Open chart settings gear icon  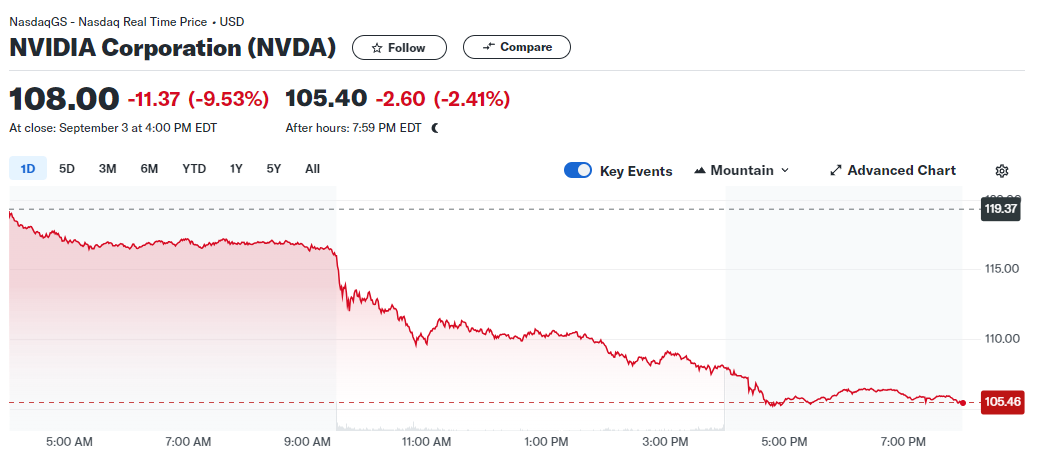point(1002,171)
